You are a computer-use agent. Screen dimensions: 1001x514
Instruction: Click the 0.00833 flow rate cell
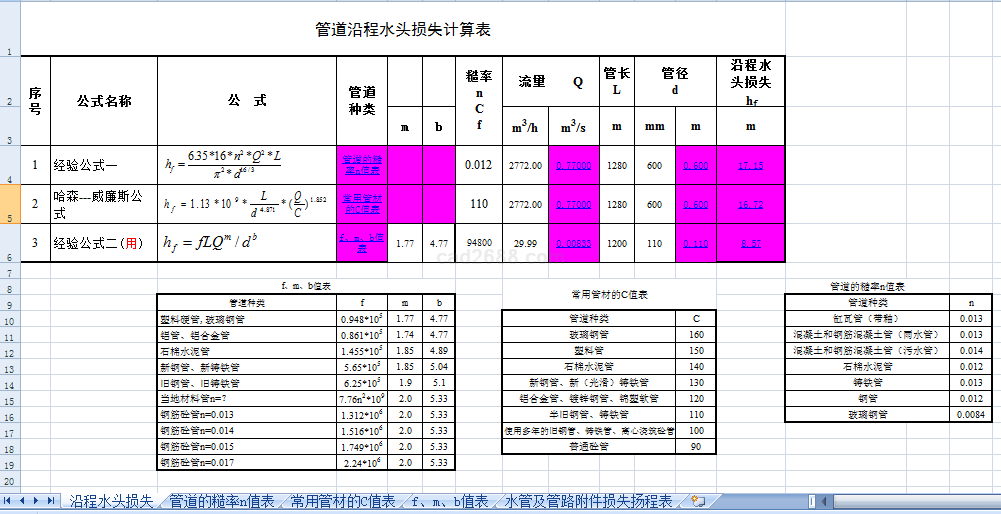tap(573, 243)
